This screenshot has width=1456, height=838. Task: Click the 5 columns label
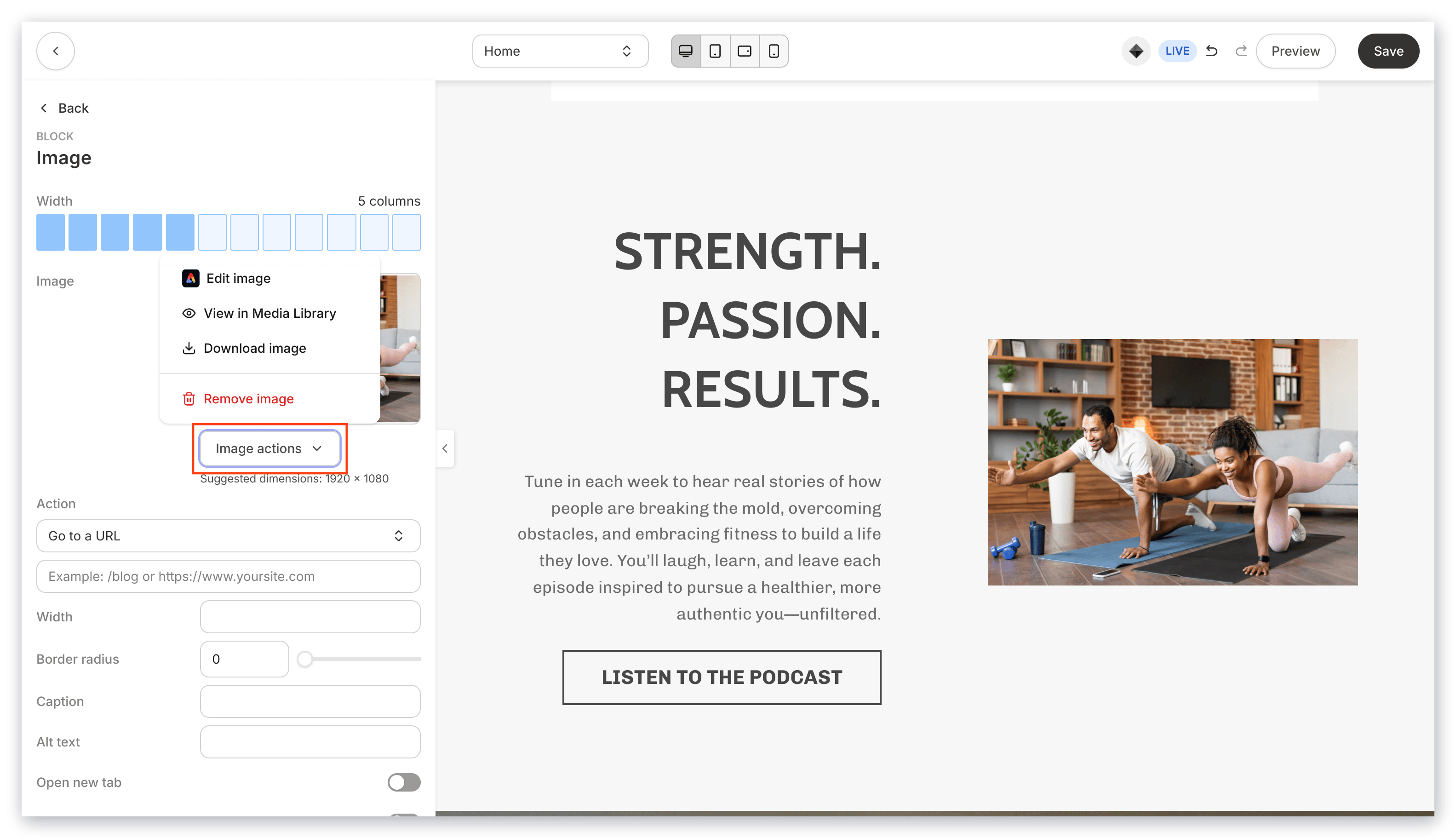point(389,201)
